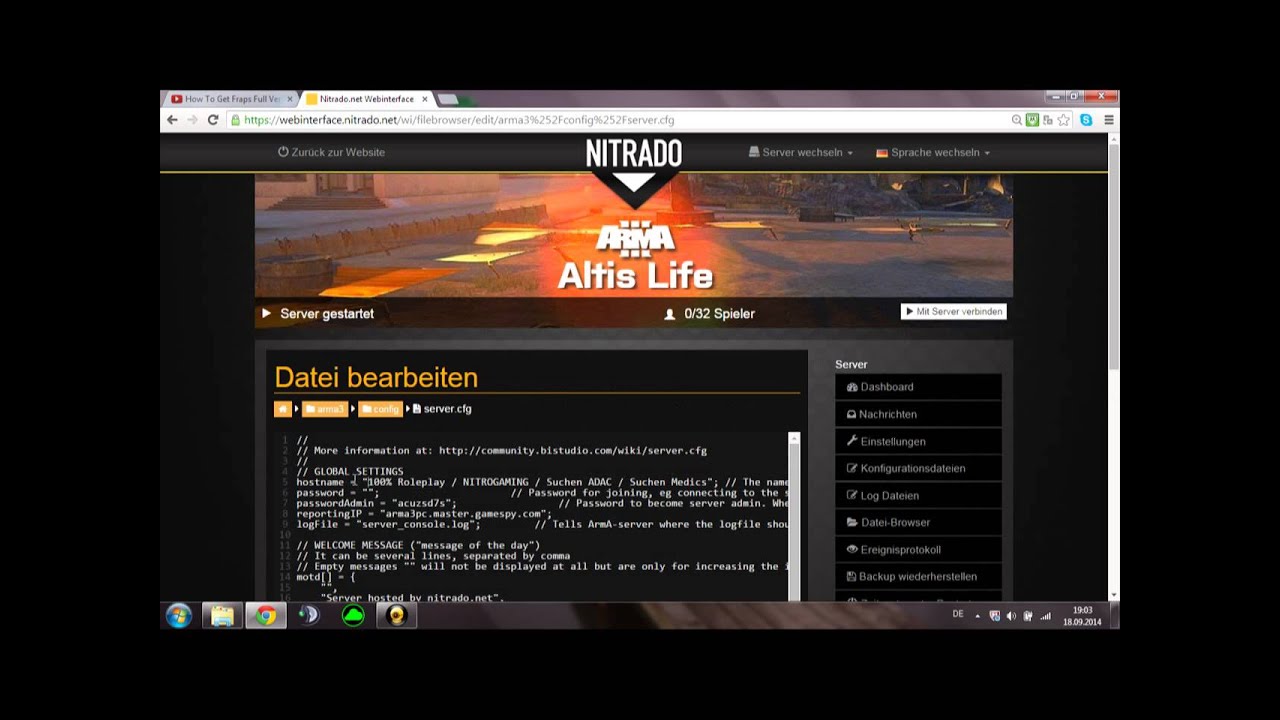The image size is (1280, 720).
Task: Open Log Dateien in the Server menu
Action: coord(918,495)
